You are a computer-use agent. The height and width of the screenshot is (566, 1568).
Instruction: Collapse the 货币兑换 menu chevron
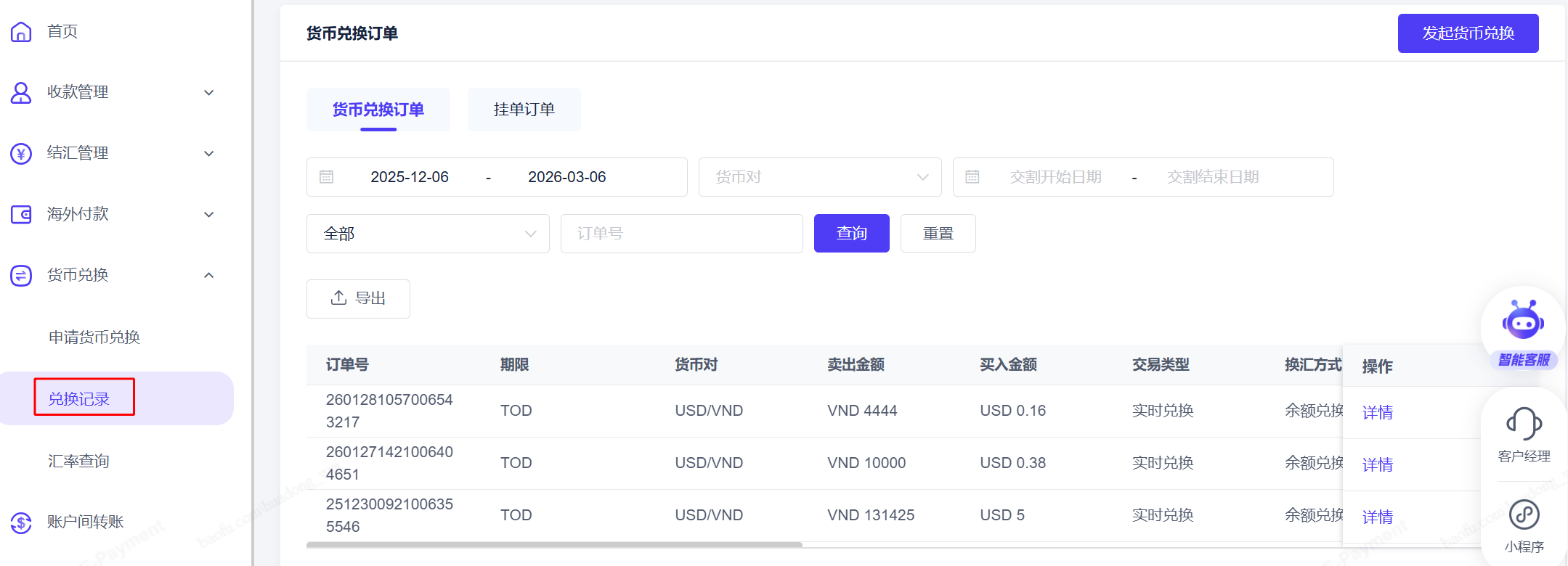click(209, 275)
